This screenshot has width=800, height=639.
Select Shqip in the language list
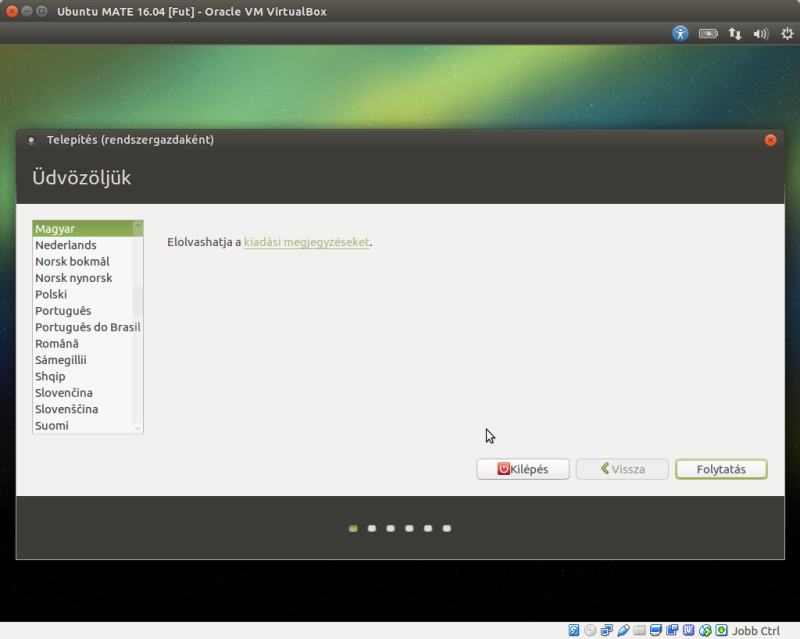[x=83, y=376]
